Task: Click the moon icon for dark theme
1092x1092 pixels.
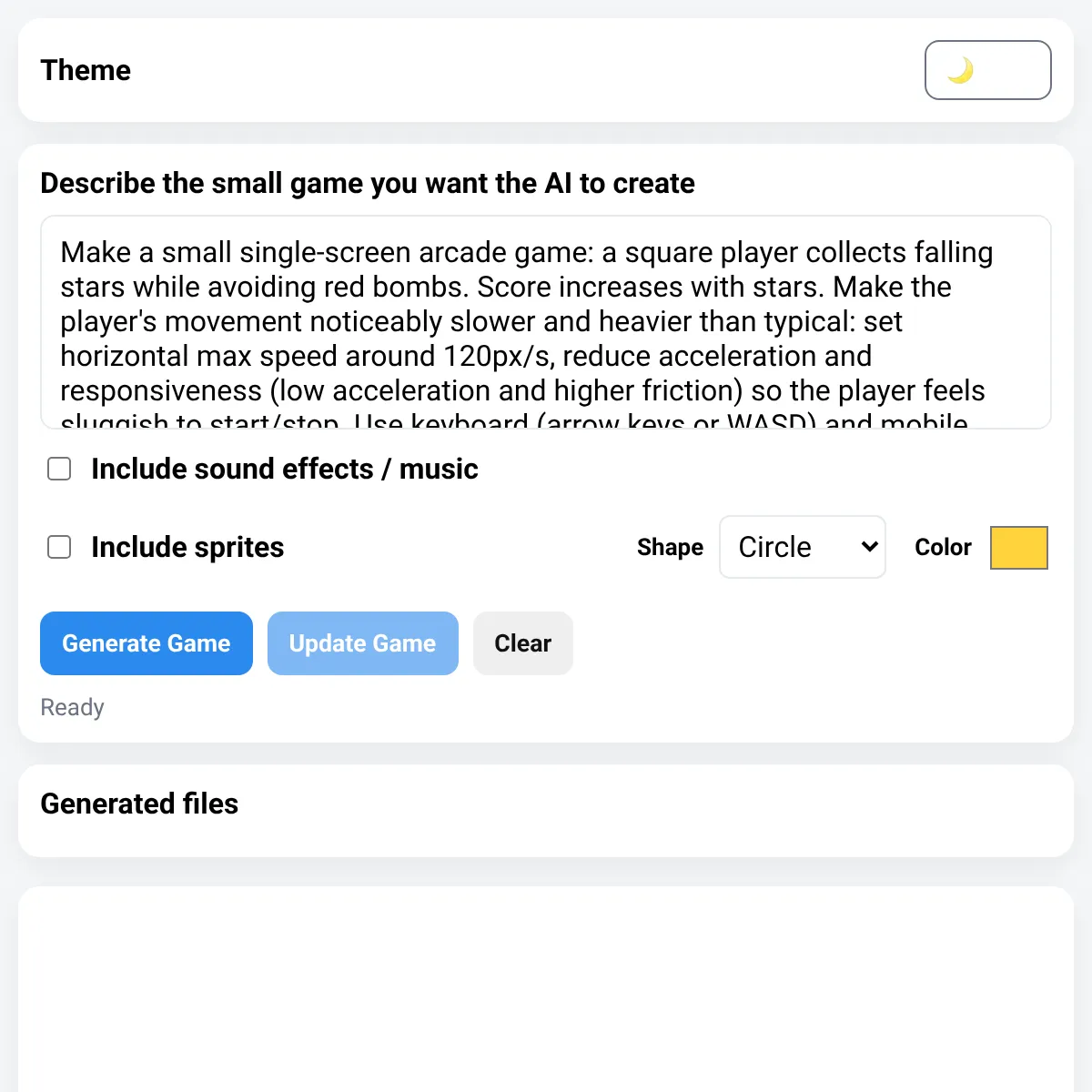Action: 961,70
